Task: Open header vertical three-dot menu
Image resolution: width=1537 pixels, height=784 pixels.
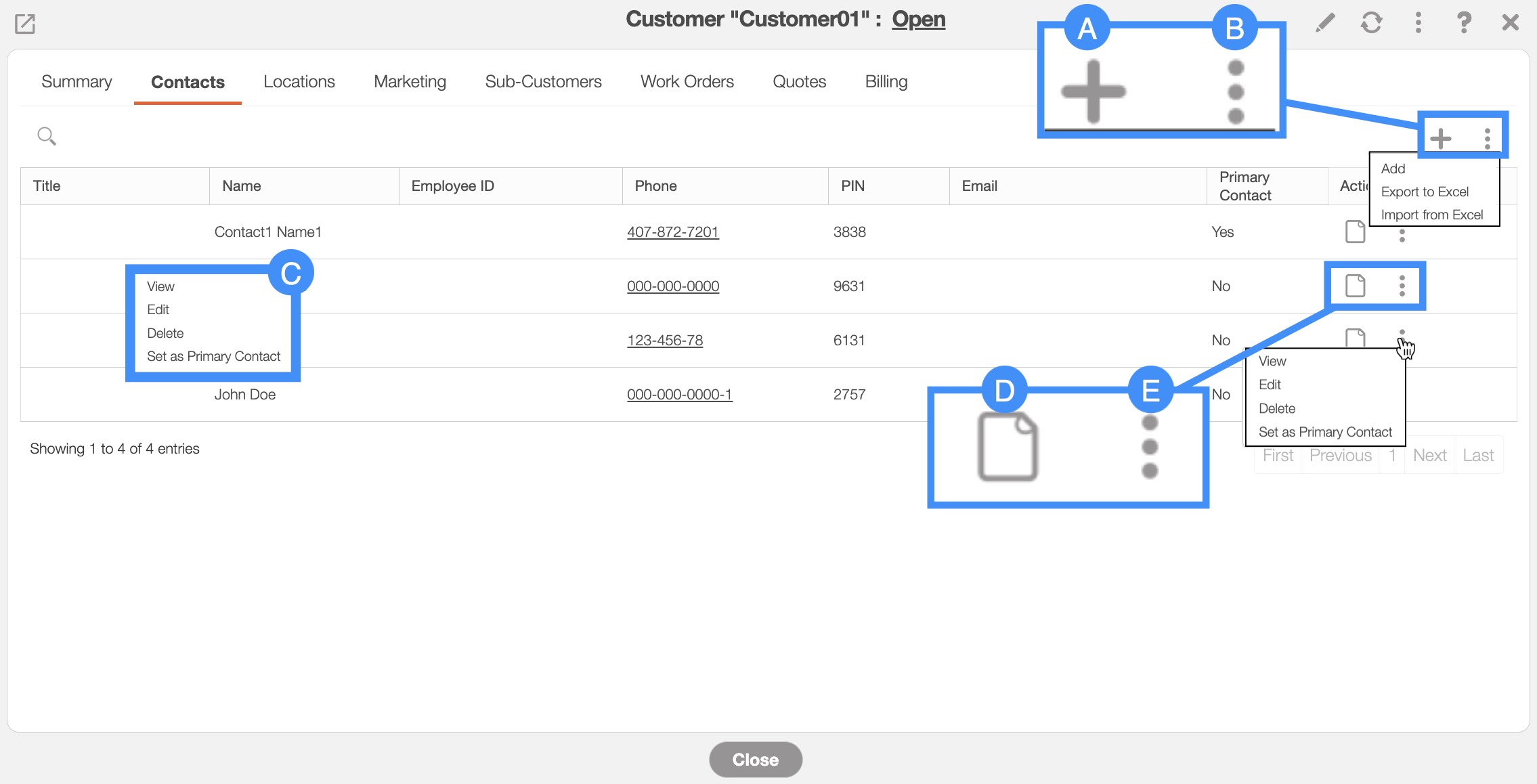Action: [x=1418, y=23]
